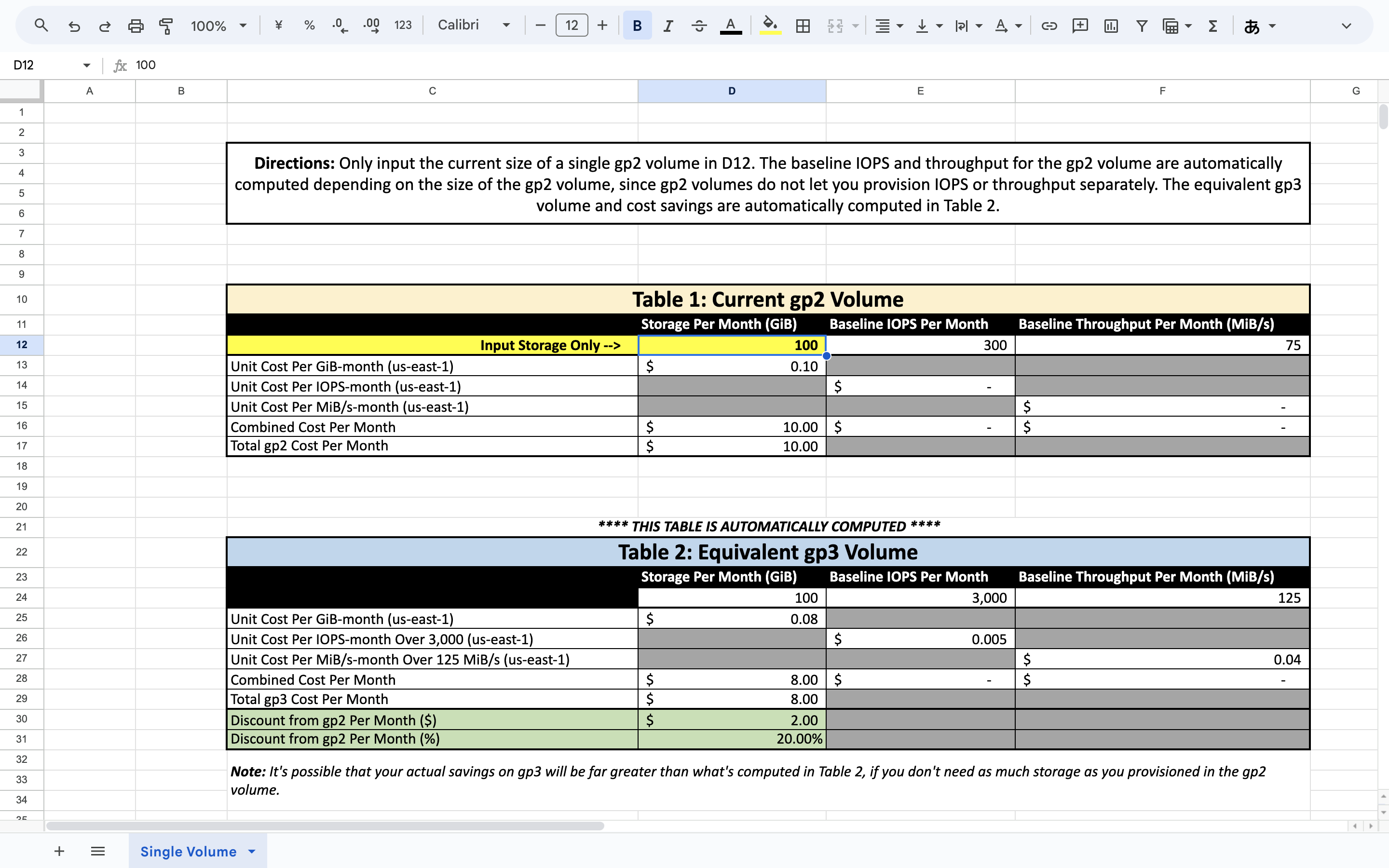Screen dimensions: 1389x868
Task: Increase font size with plus button
Action: click(602, 25)
